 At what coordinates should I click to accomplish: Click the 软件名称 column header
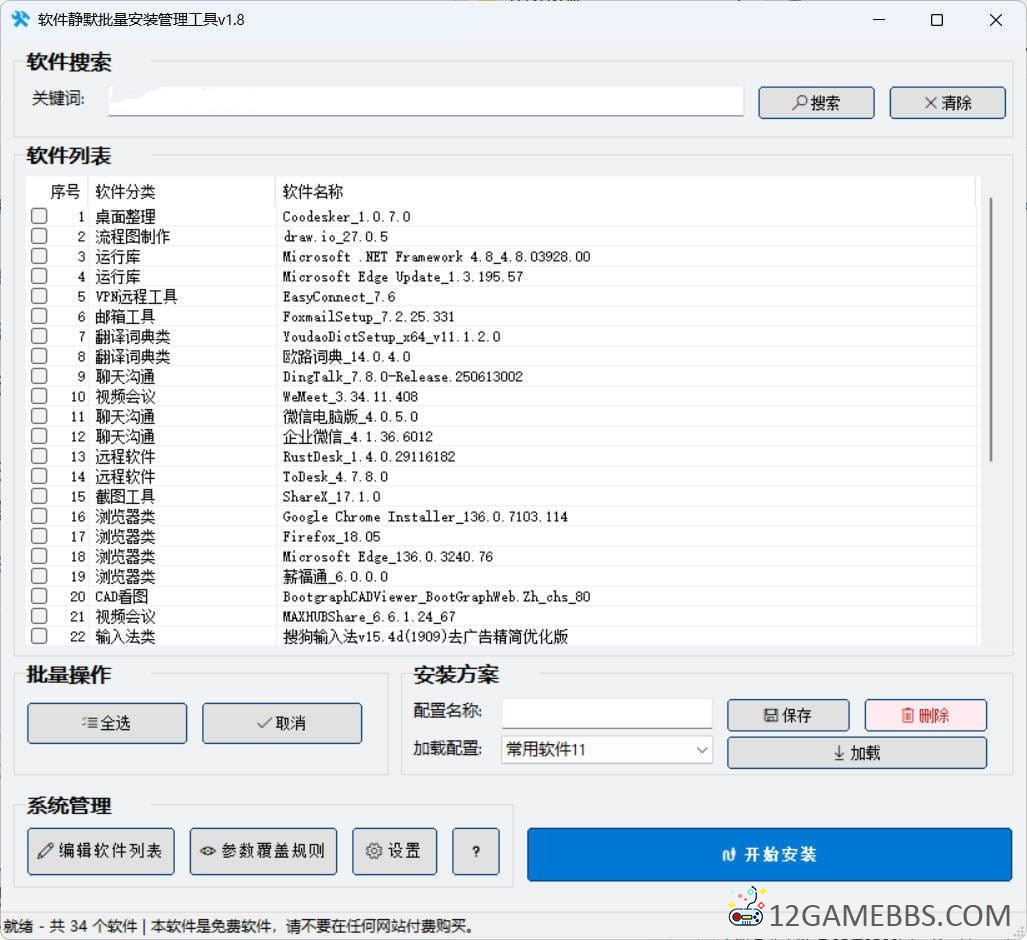[x=312, y=192]
